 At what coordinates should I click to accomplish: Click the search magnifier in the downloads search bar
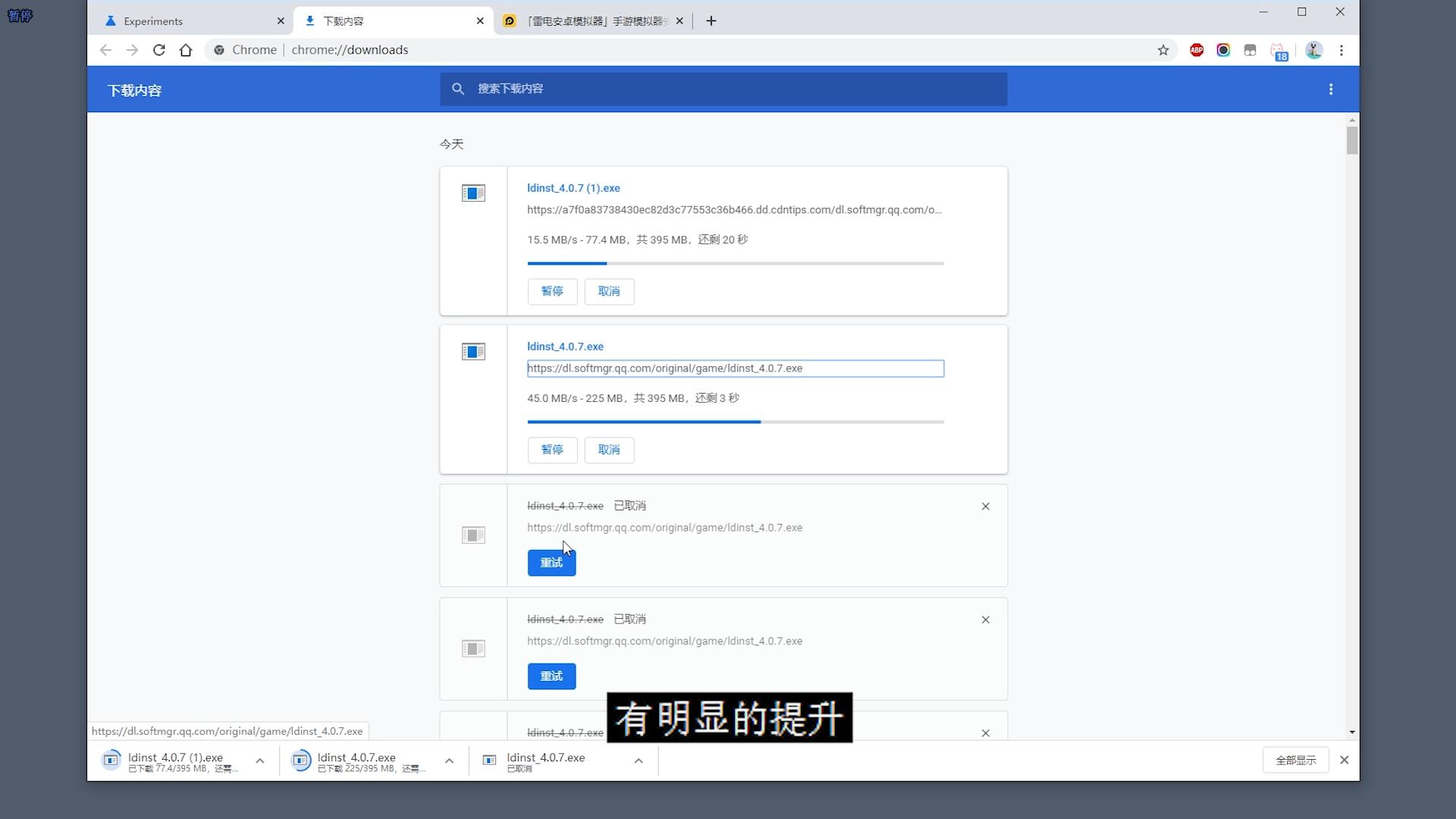(458, 89)
